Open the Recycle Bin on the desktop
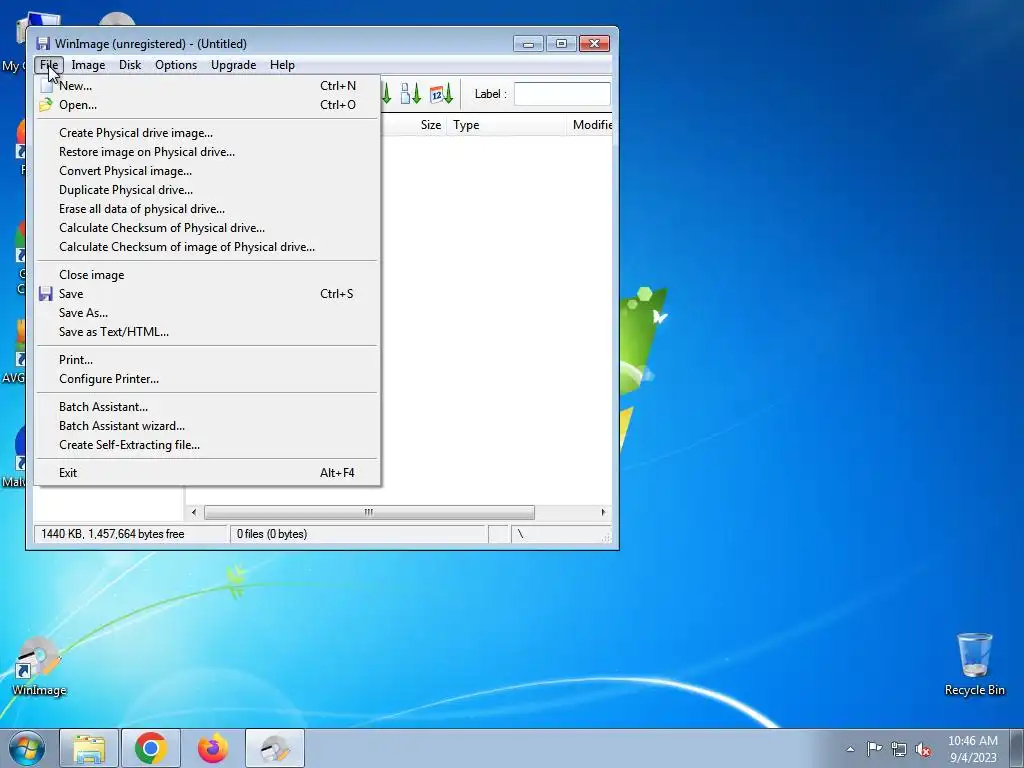This screenshot has height=768, width=1024. coord(974,665)
